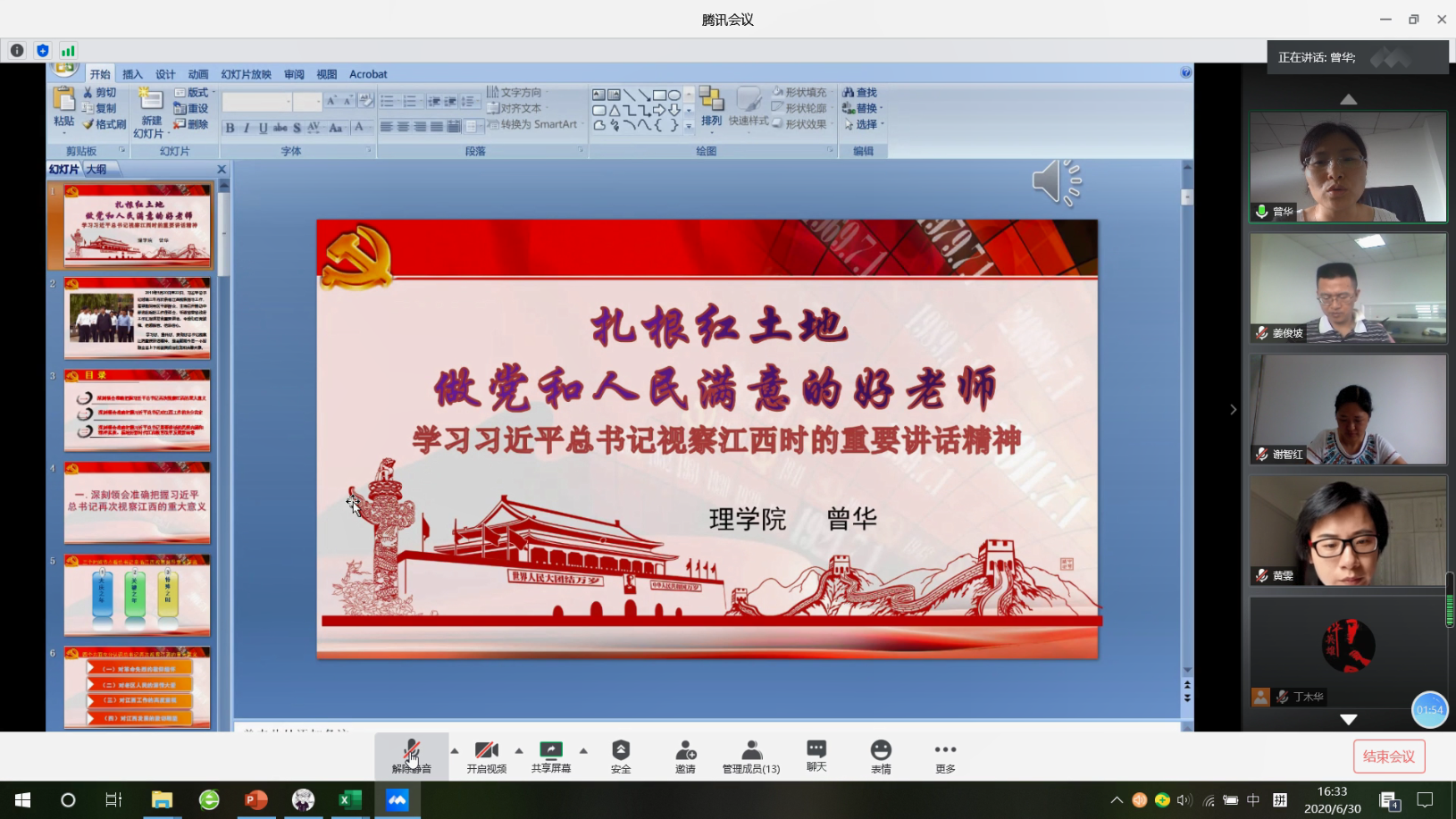Expand the share options arrow beside 共享屏幕

(x=583, y=750)
